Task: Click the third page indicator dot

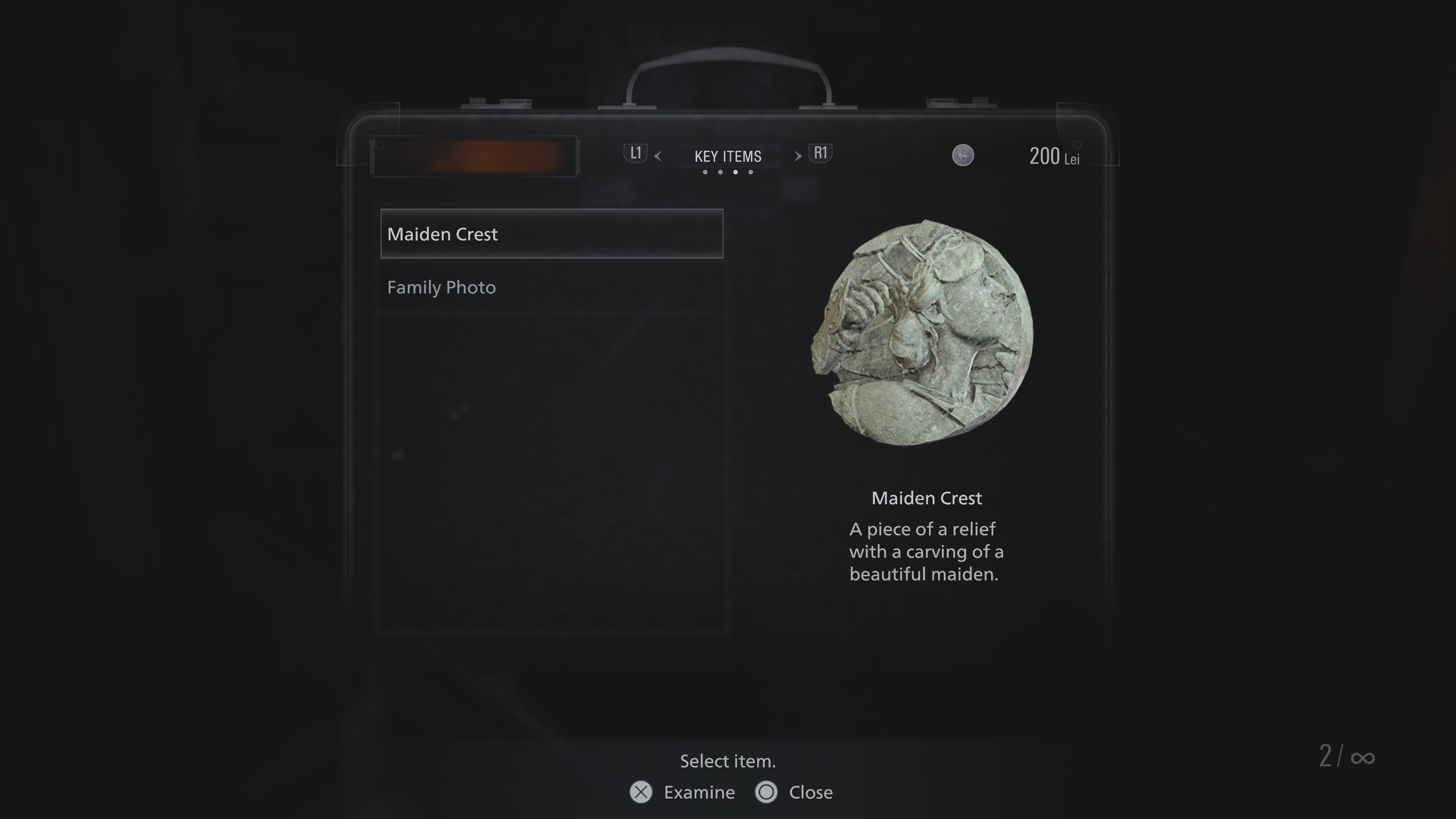Action: (735, 172)
